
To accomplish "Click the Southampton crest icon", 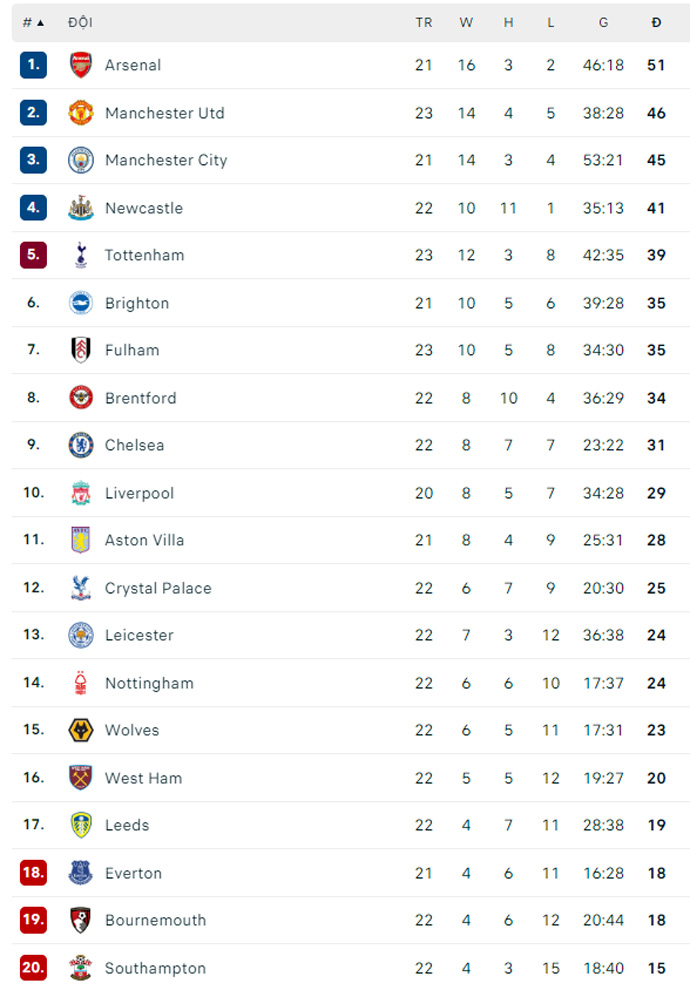I will [80, 968].
